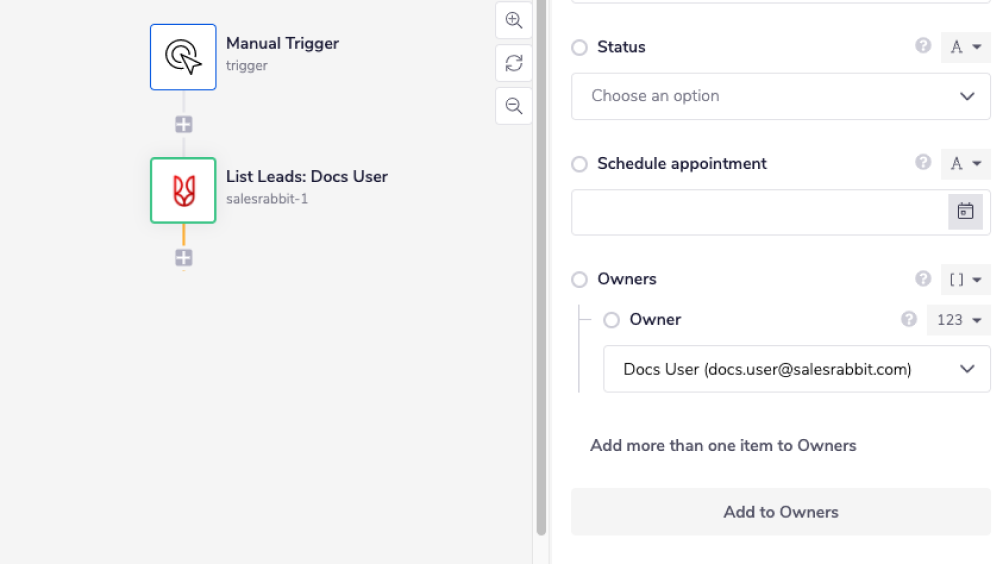The image size is (1004, 564).
Task: Show help for the Owners field
Action: (x=923, y=279)
